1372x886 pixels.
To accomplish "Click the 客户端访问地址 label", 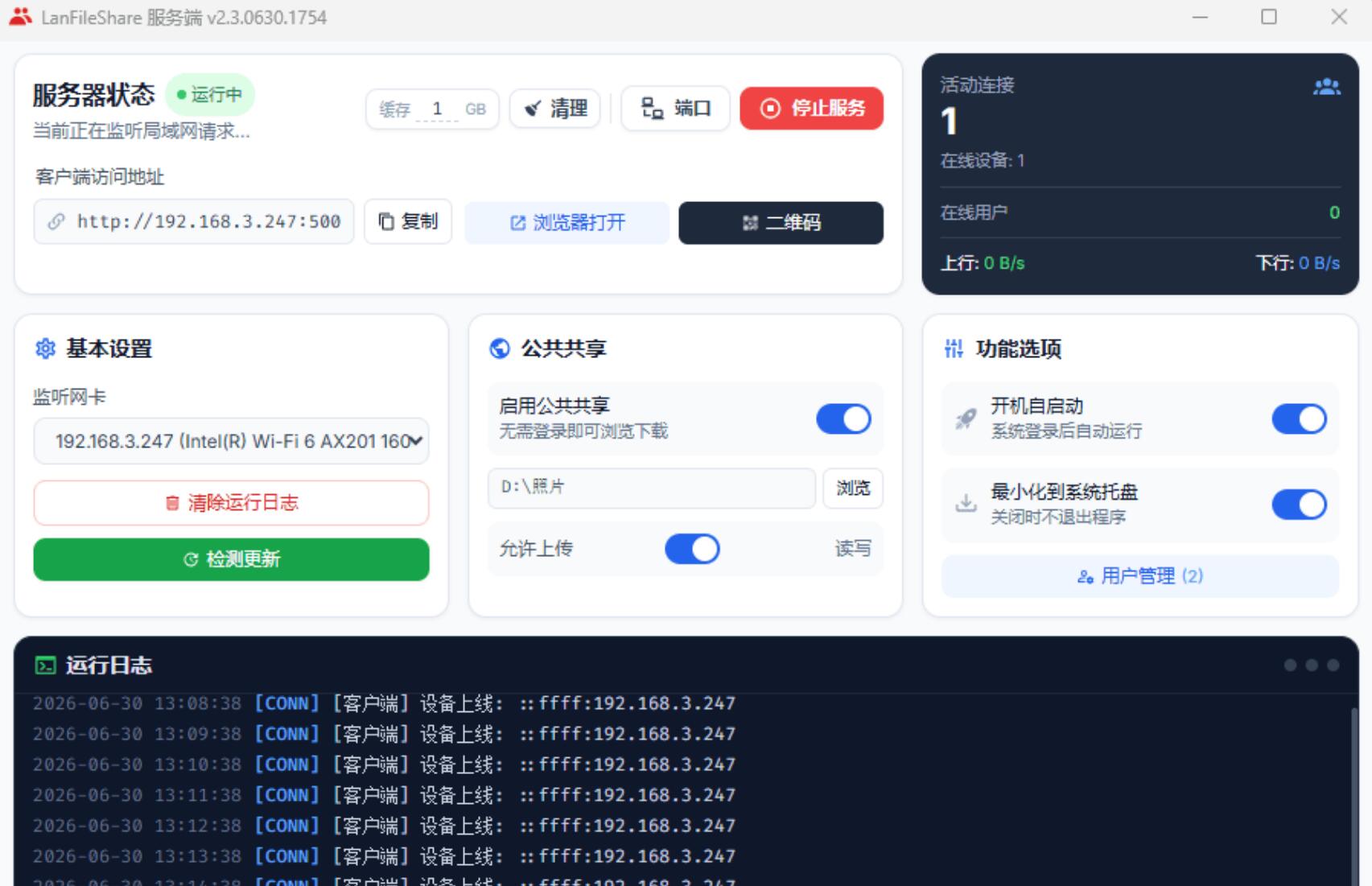I will coord(100,177).
